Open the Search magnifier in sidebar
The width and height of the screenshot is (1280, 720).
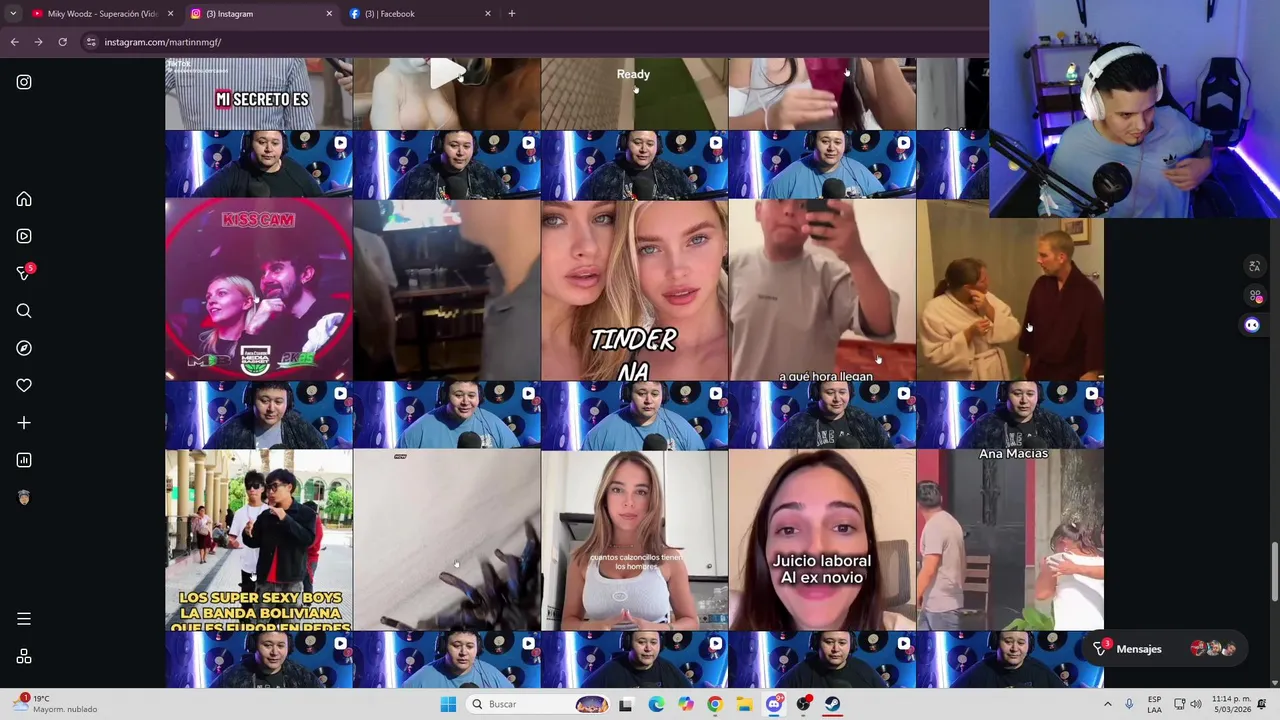[x=24, y=311]
